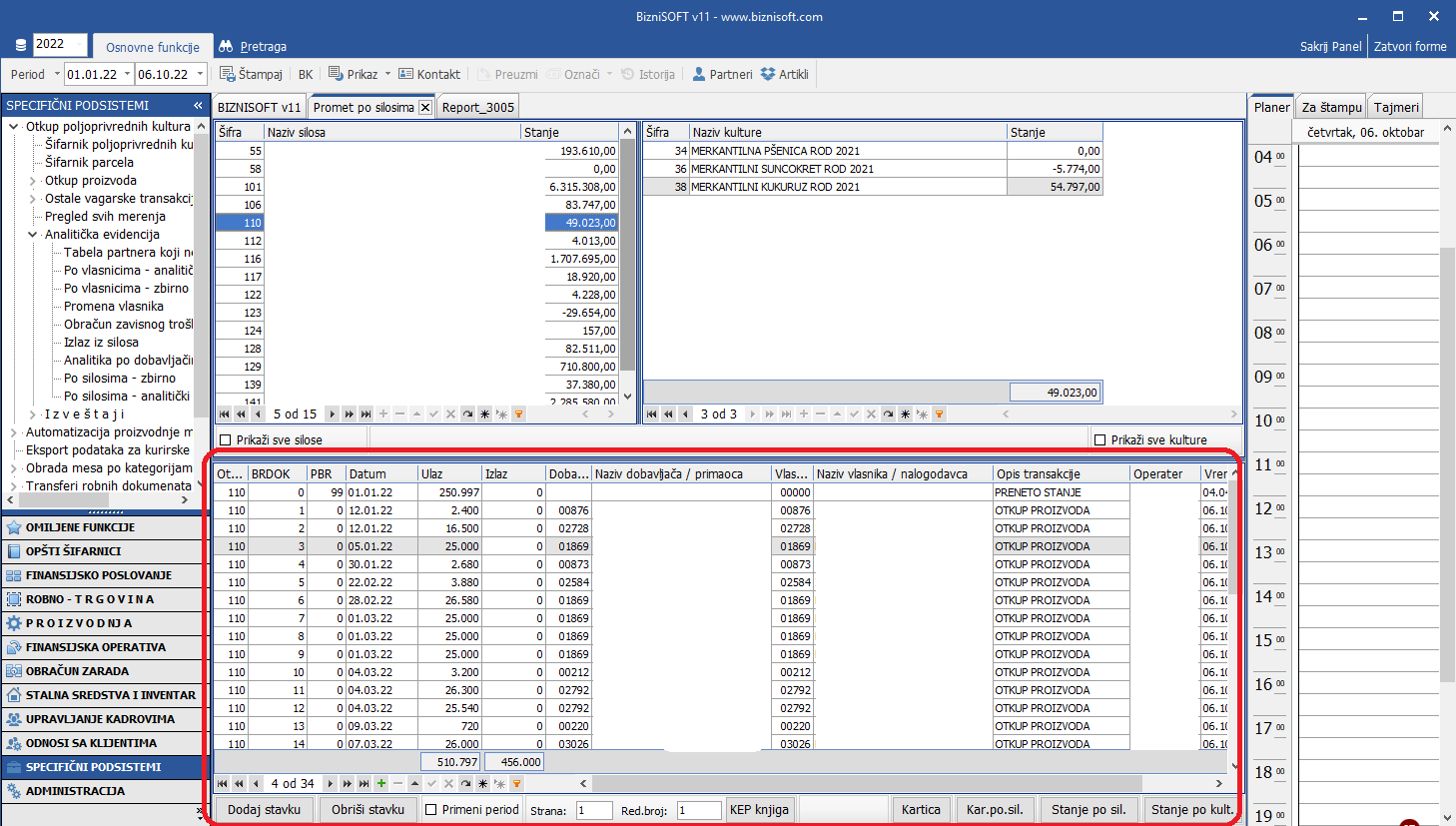Click the Strana input field
The height and width of the screenshot is (826, 1456).
[x=594, y=810]
